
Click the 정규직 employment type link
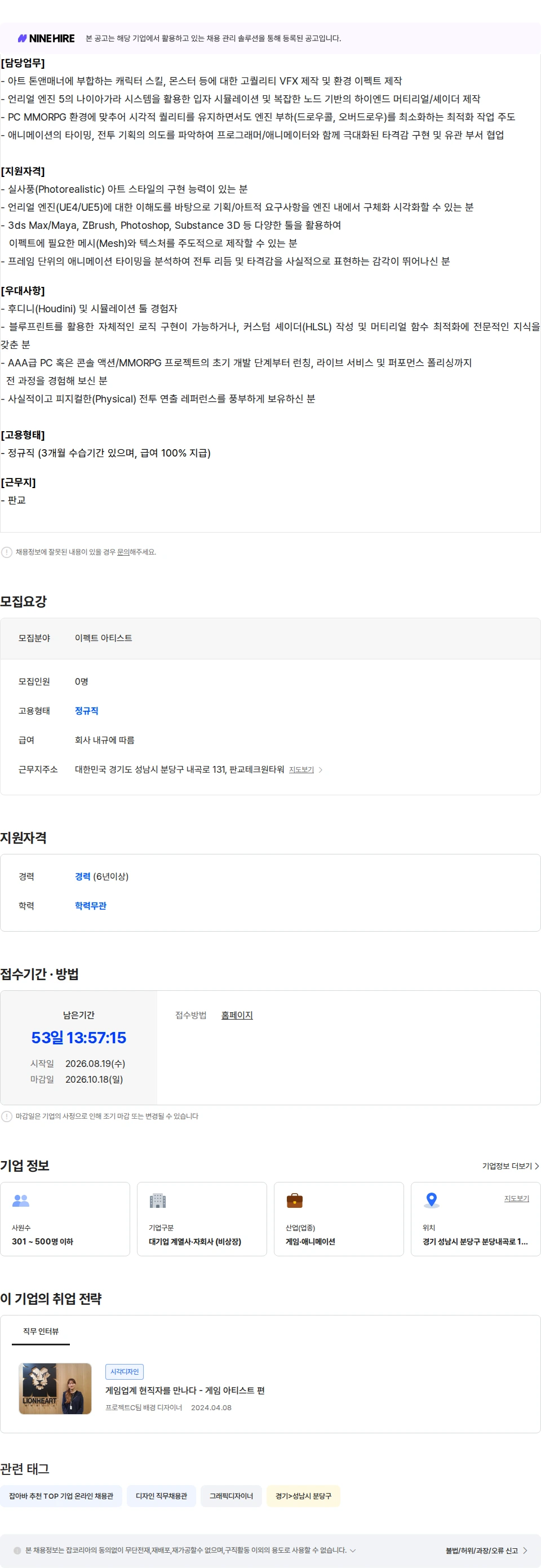tap(86, 711)
